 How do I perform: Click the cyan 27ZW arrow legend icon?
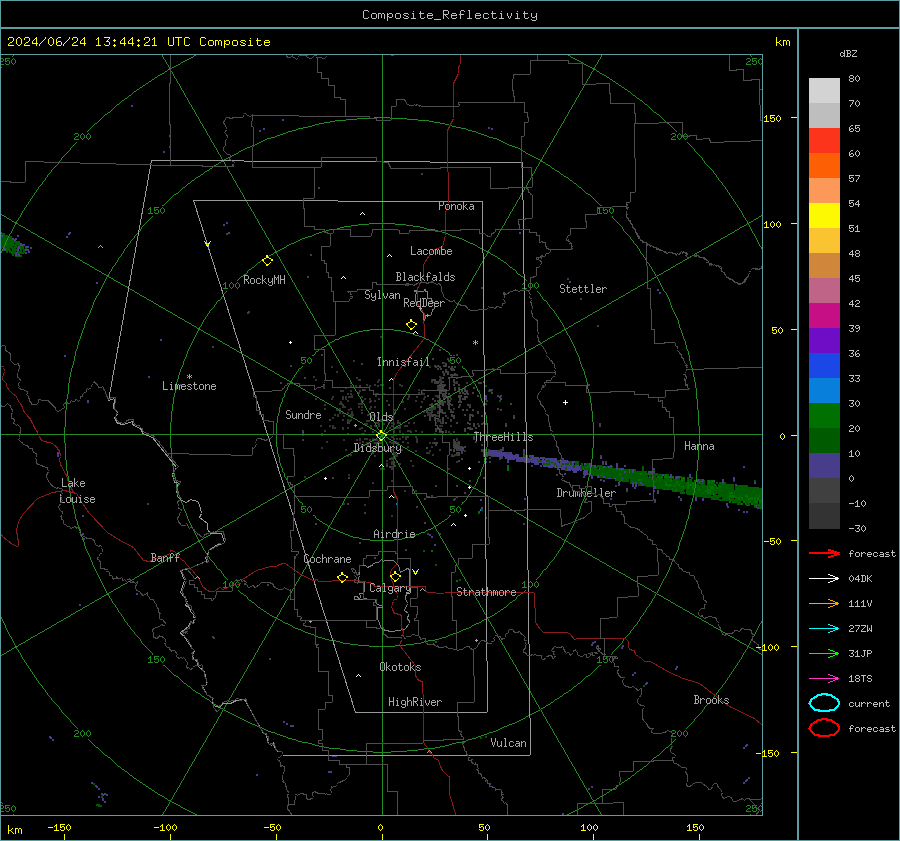[824, 629]
